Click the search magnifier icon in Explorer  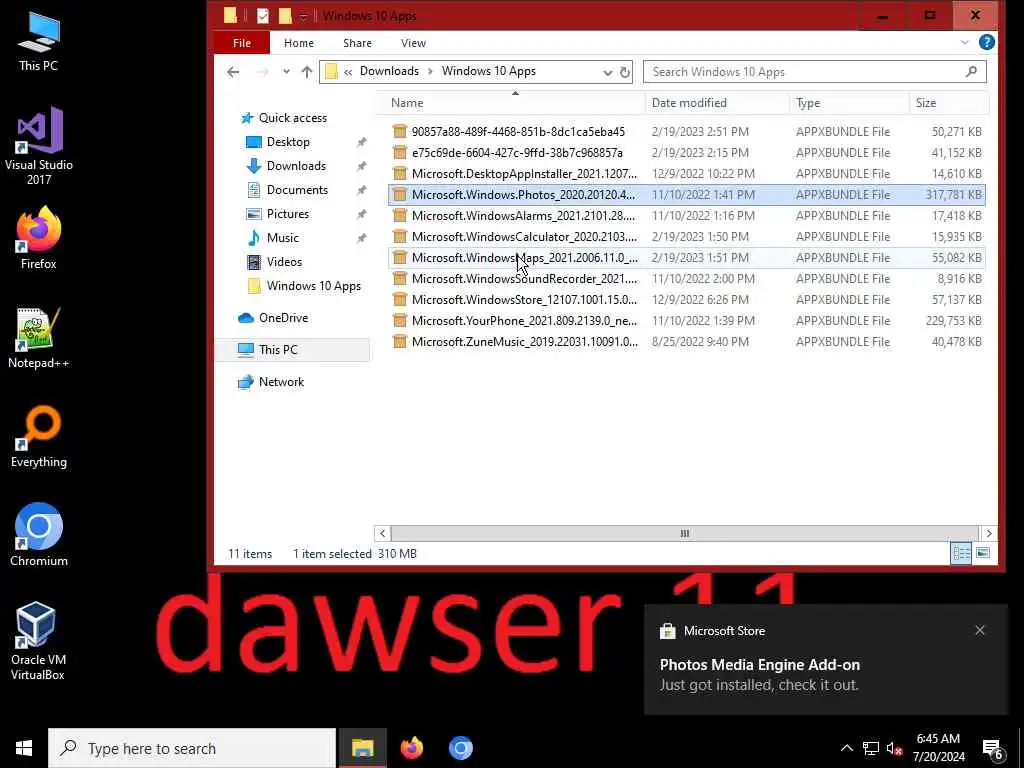[972, 71]
